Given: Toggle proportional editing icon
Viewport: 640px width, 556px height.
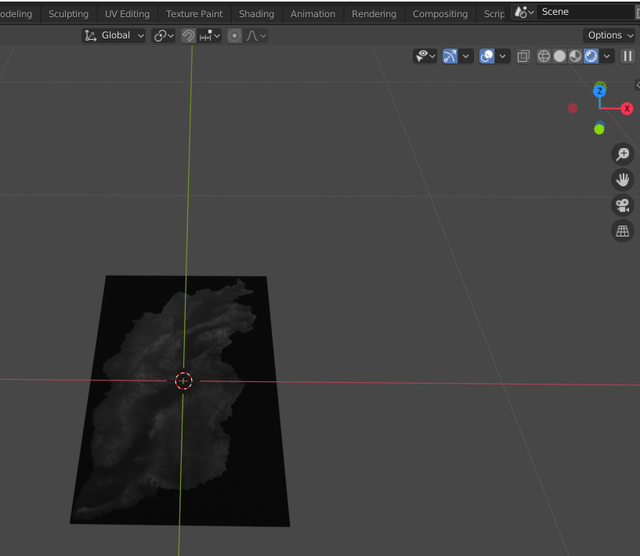Looking at the screenshot, I should coord(234,35).
